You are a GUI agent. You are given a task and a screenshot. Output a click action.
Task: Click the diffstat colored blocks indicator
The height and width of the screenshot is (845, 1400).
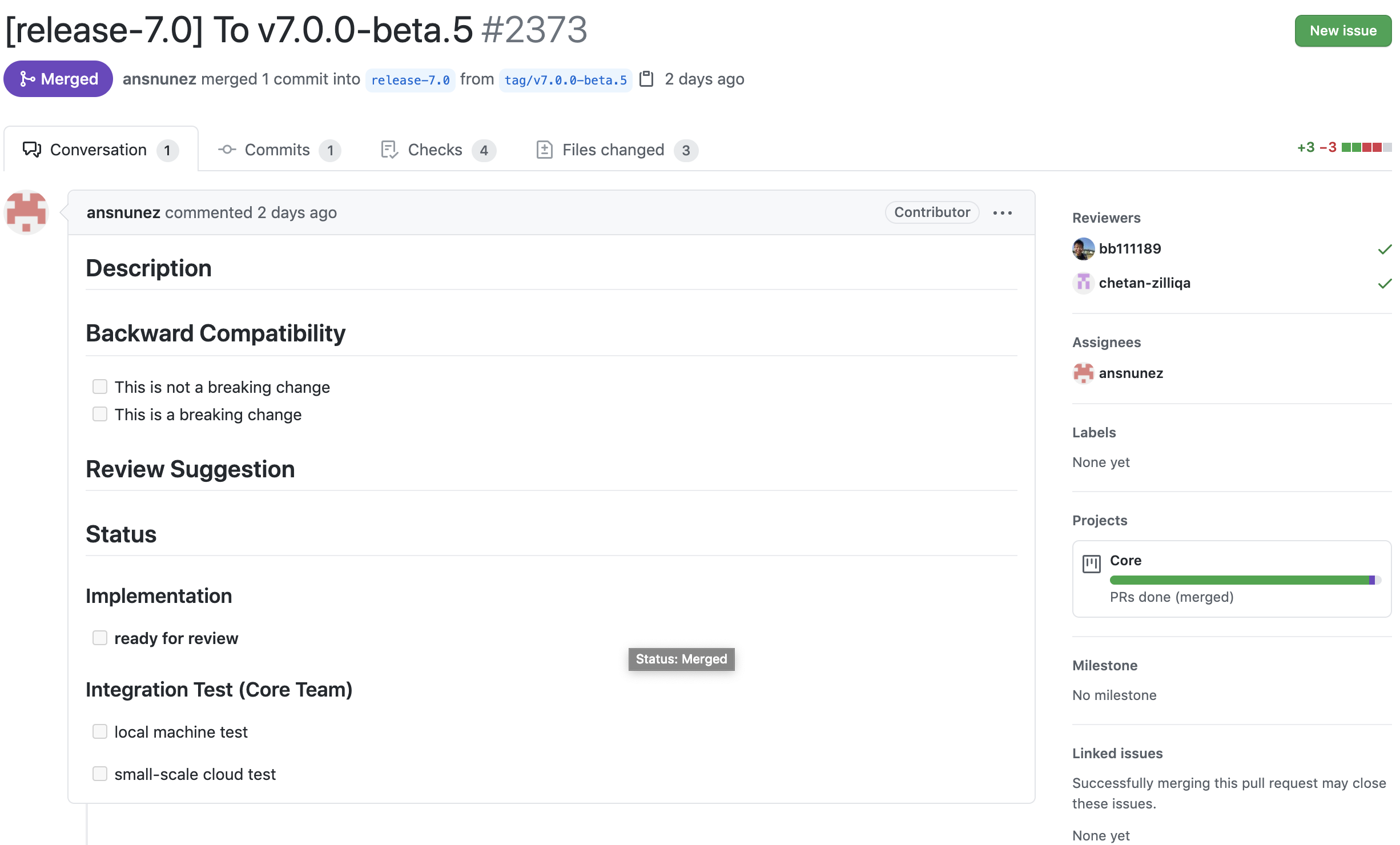(x=1366, y=148)
